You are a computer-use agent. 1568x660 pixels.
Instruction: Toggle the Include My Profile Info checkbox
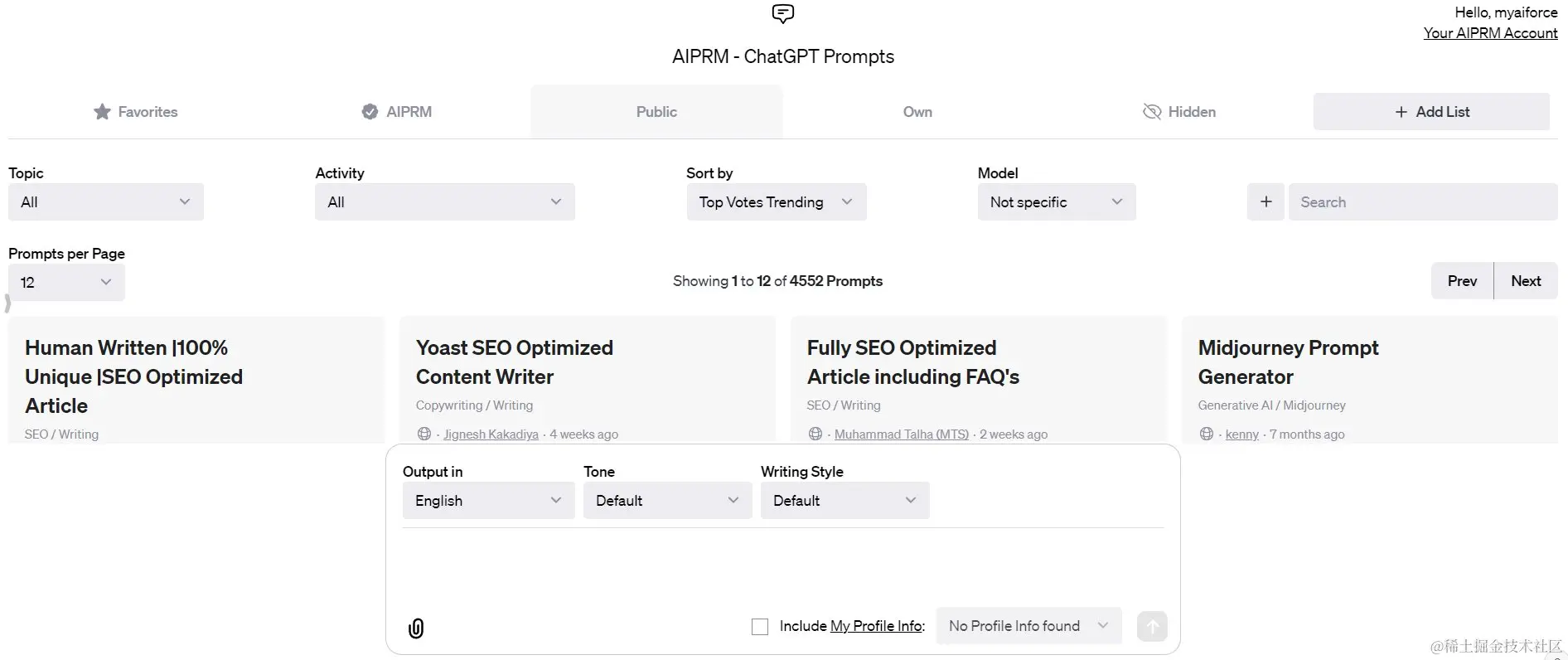[x=760, y=627]
